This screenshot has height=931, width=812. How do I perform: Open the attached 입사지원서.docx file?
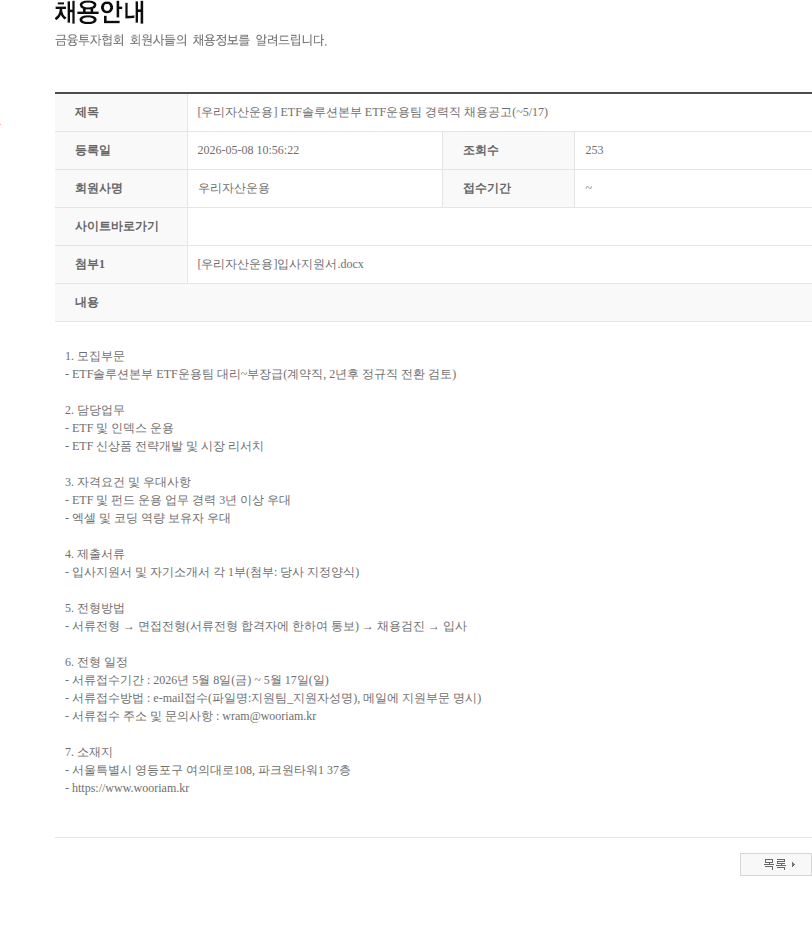pyautogui.click(x=280, y=264)
